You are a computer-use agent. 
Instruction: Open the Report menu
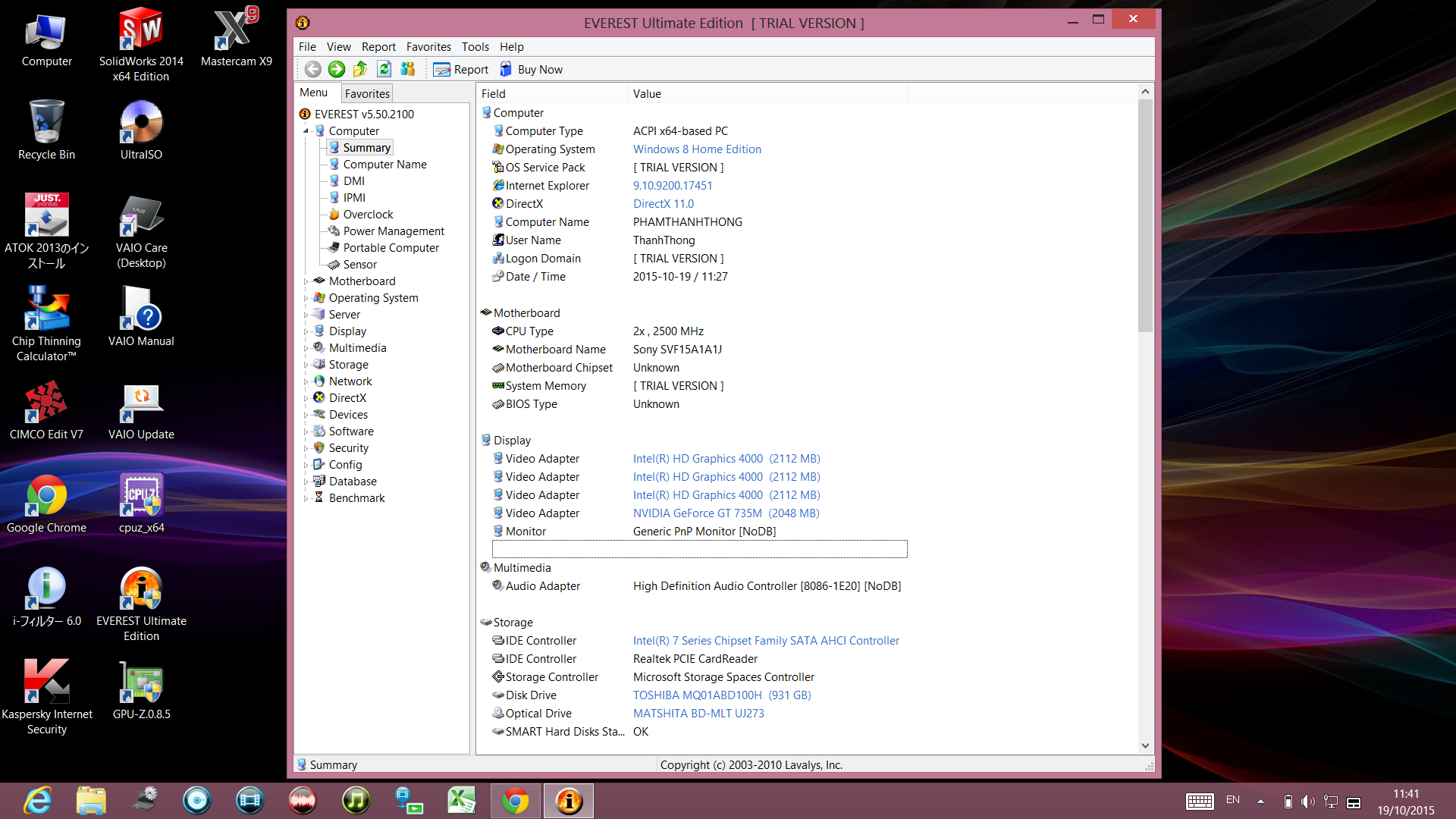(x=378, y=47)
